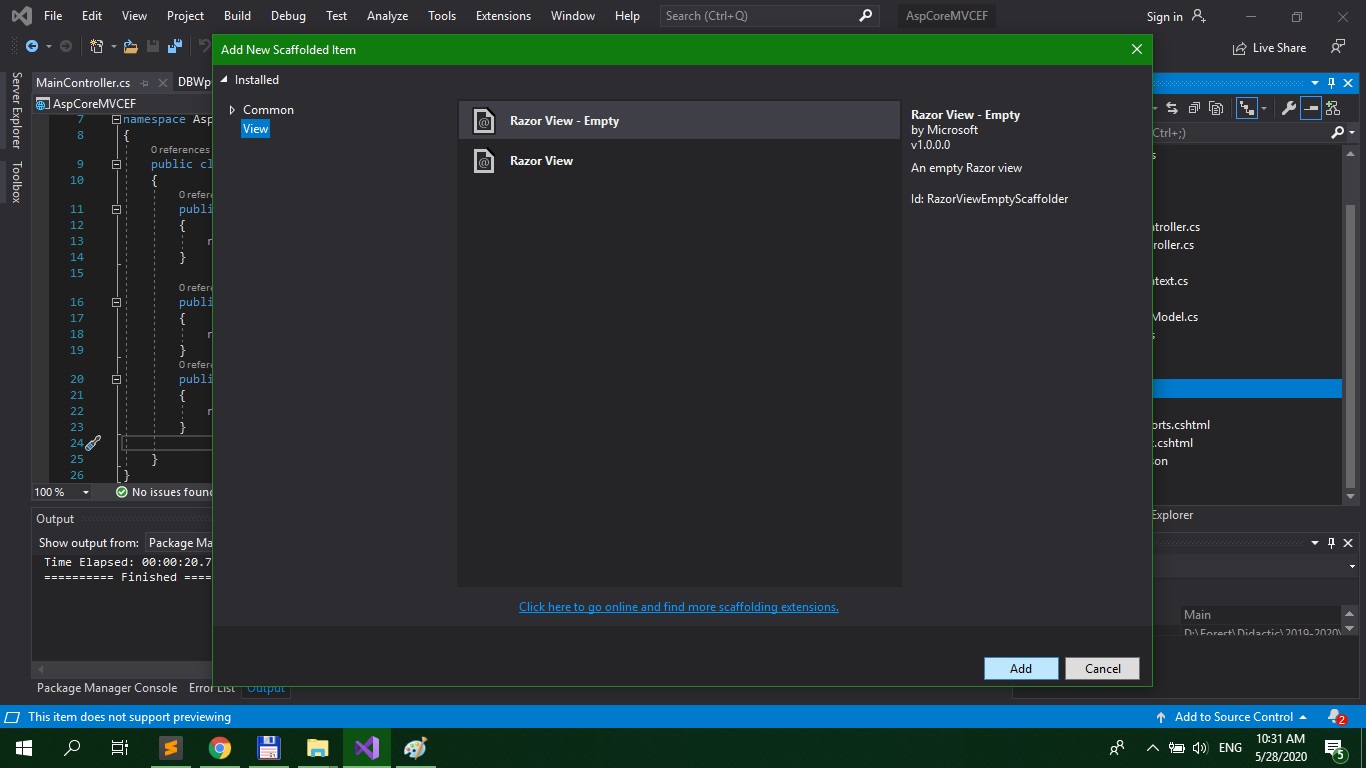Collapse the method outline on line 11
Image resolution: width=1366 pixels, height=768 pixels.
pyautogui.click(x=116, y=210)
